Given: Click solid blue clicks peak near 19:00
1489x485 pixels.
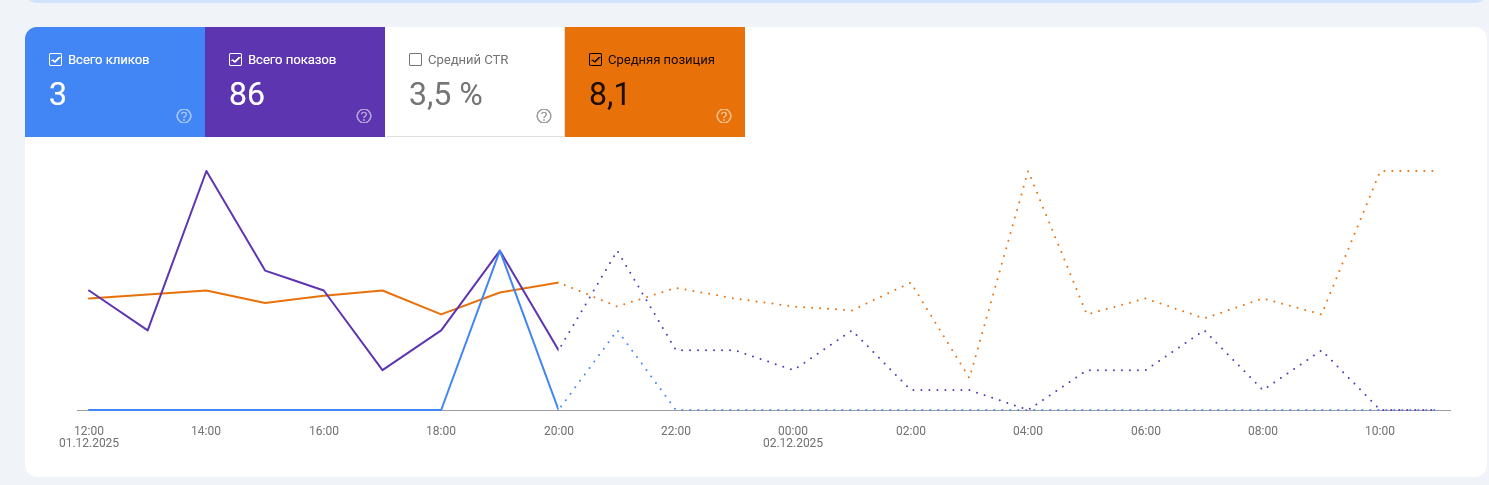Looking at the screenshot, I should coord(500,251).
